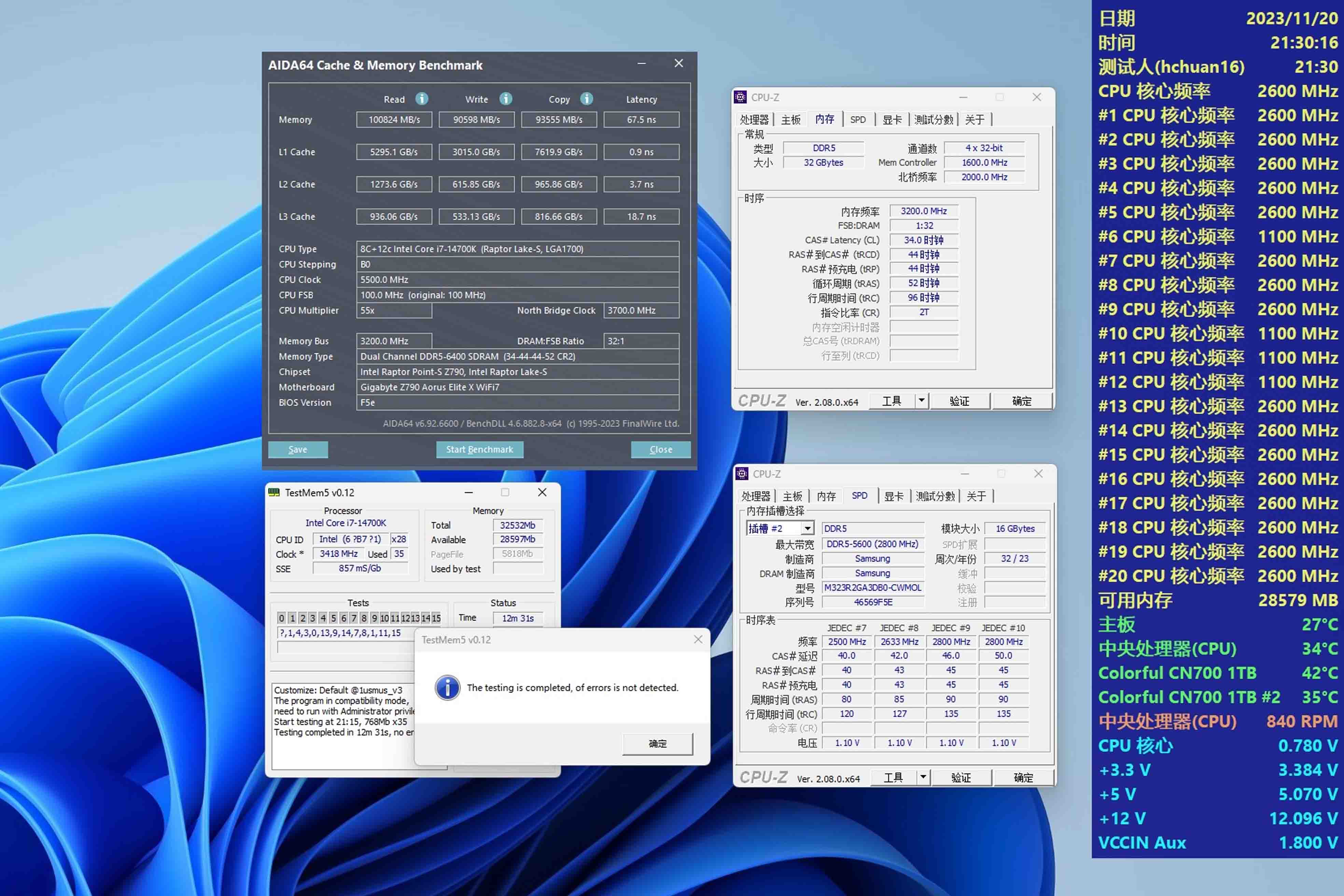
Task: Click VCCIN Aux 1.800 V sensor row
Action: click(x=1218, y=843)
